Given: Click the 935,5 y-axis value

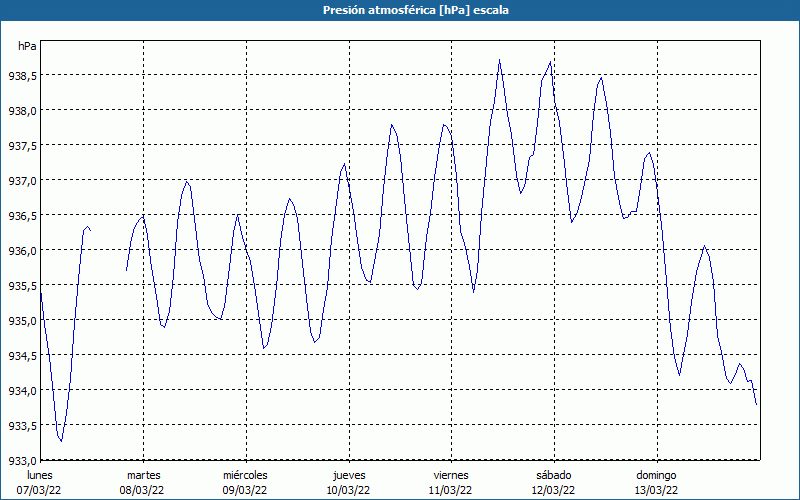Looking at the screenshot, I should (22, 285).
